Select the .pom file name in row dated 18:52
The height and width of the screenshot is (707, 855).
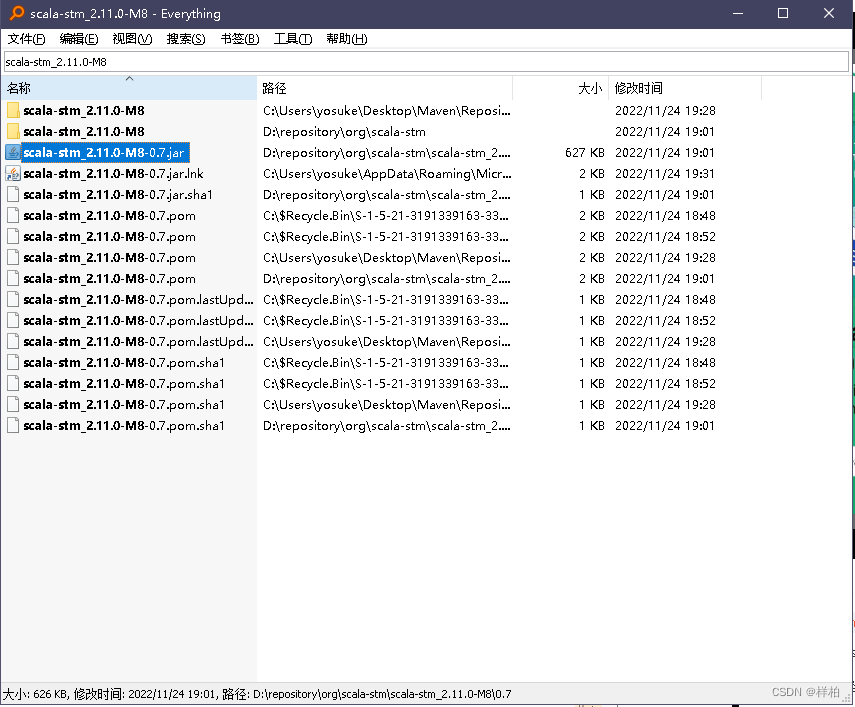pyautogui.click(x=109, y=237)
